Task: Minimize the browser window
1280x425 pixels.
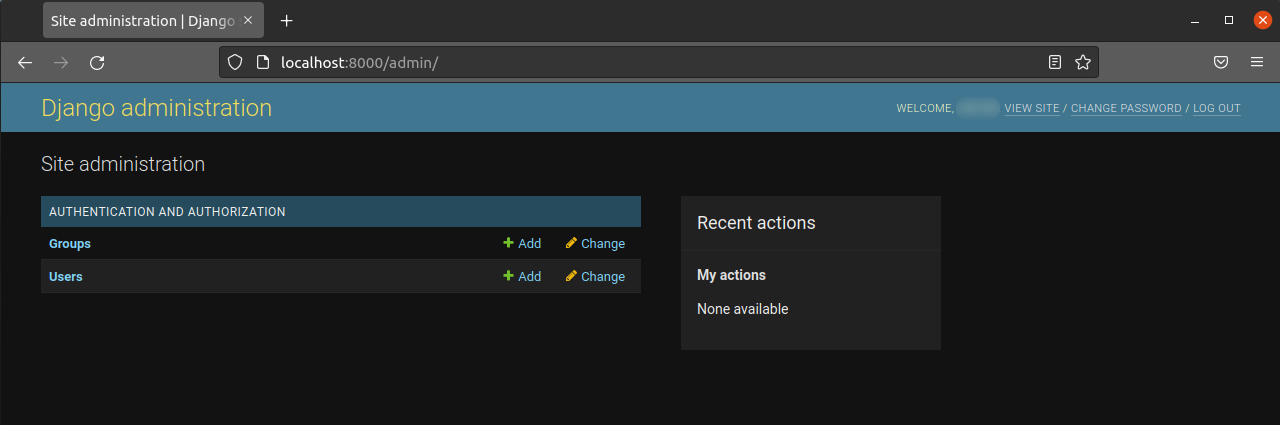Action: [x=1195, y=20]
